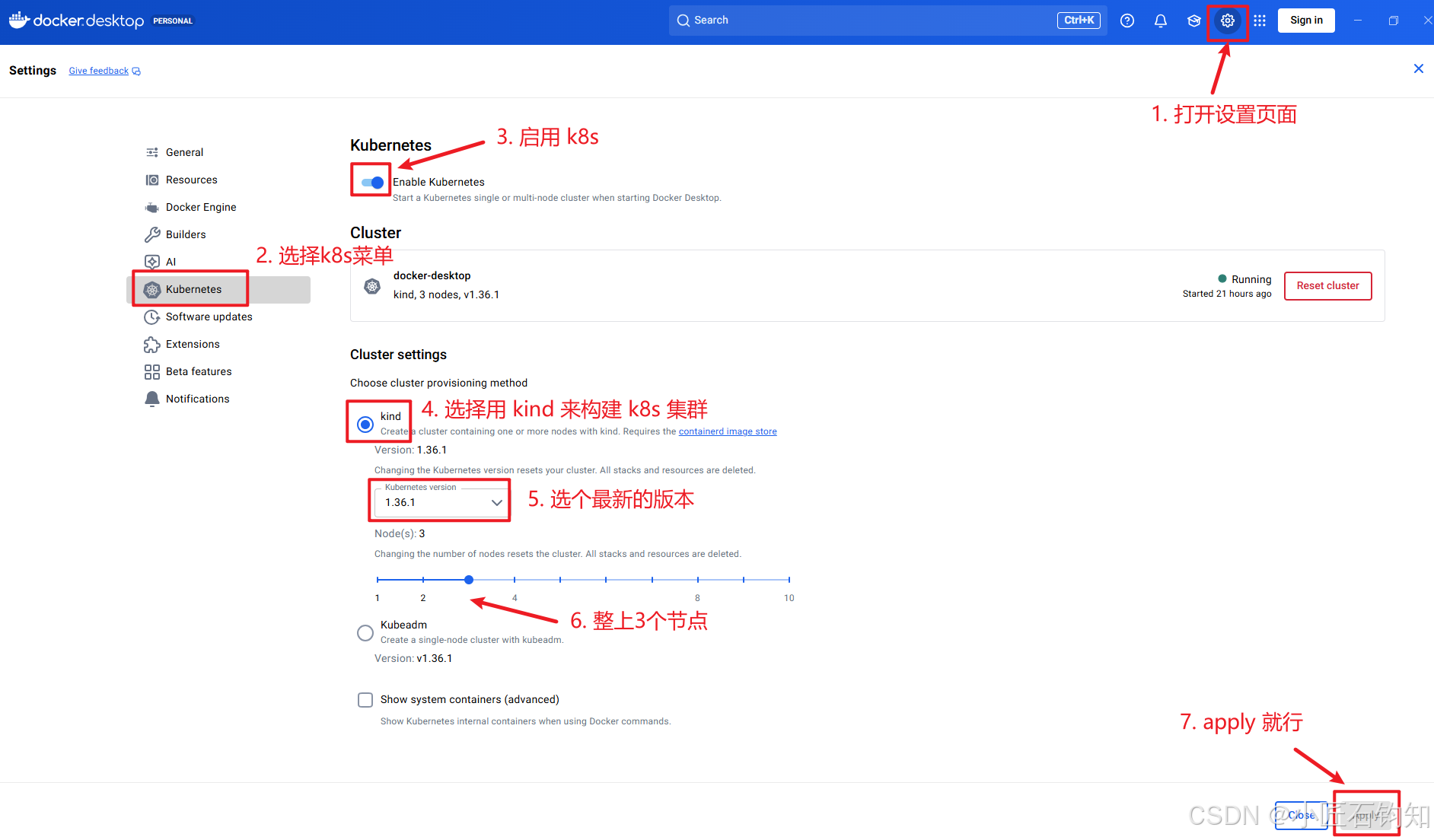Click the Reset cluster button

(1328, 286)
